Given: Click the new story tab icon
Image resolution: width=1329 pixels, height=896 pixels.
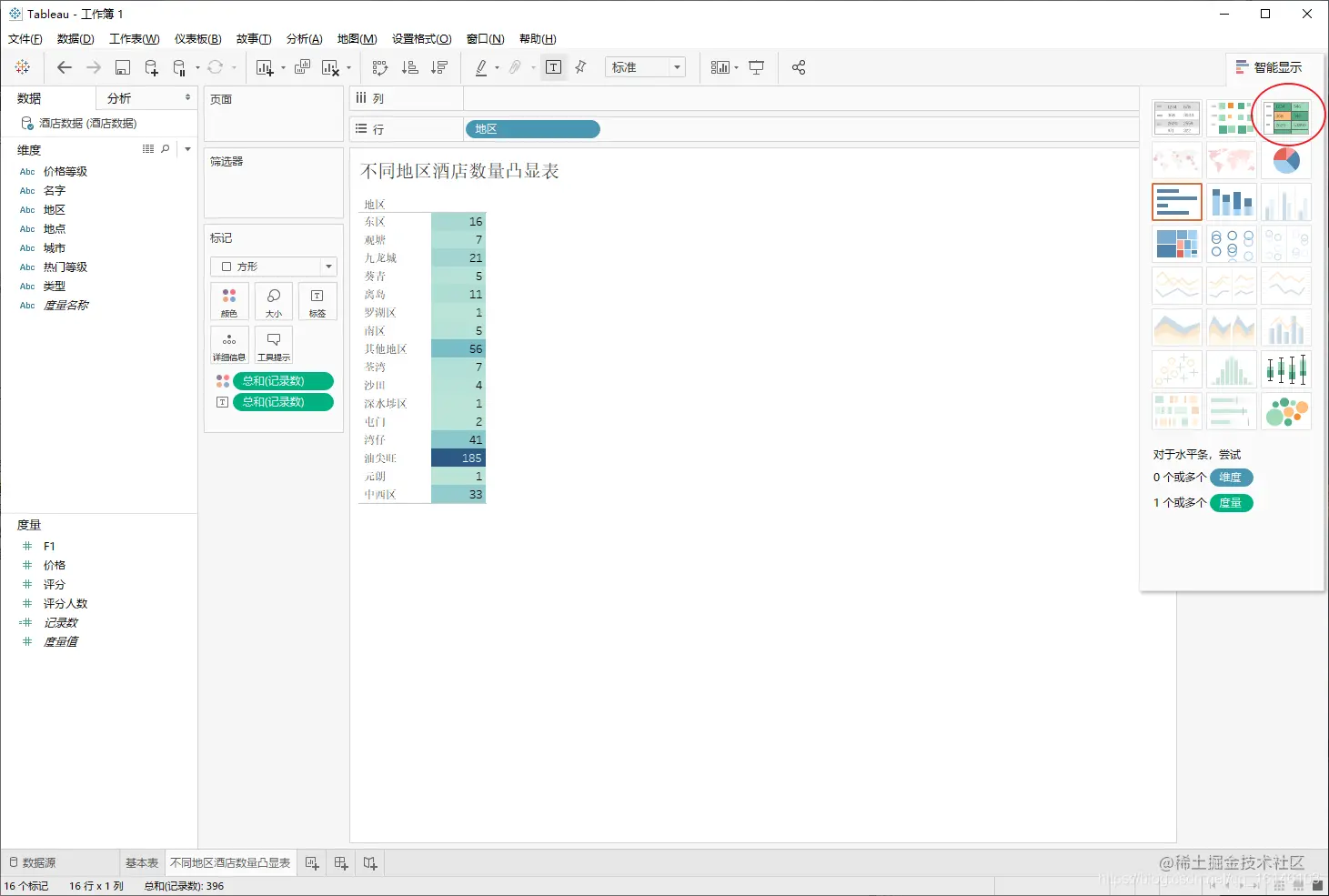Looking at the screenshot, I should (370, 863).
